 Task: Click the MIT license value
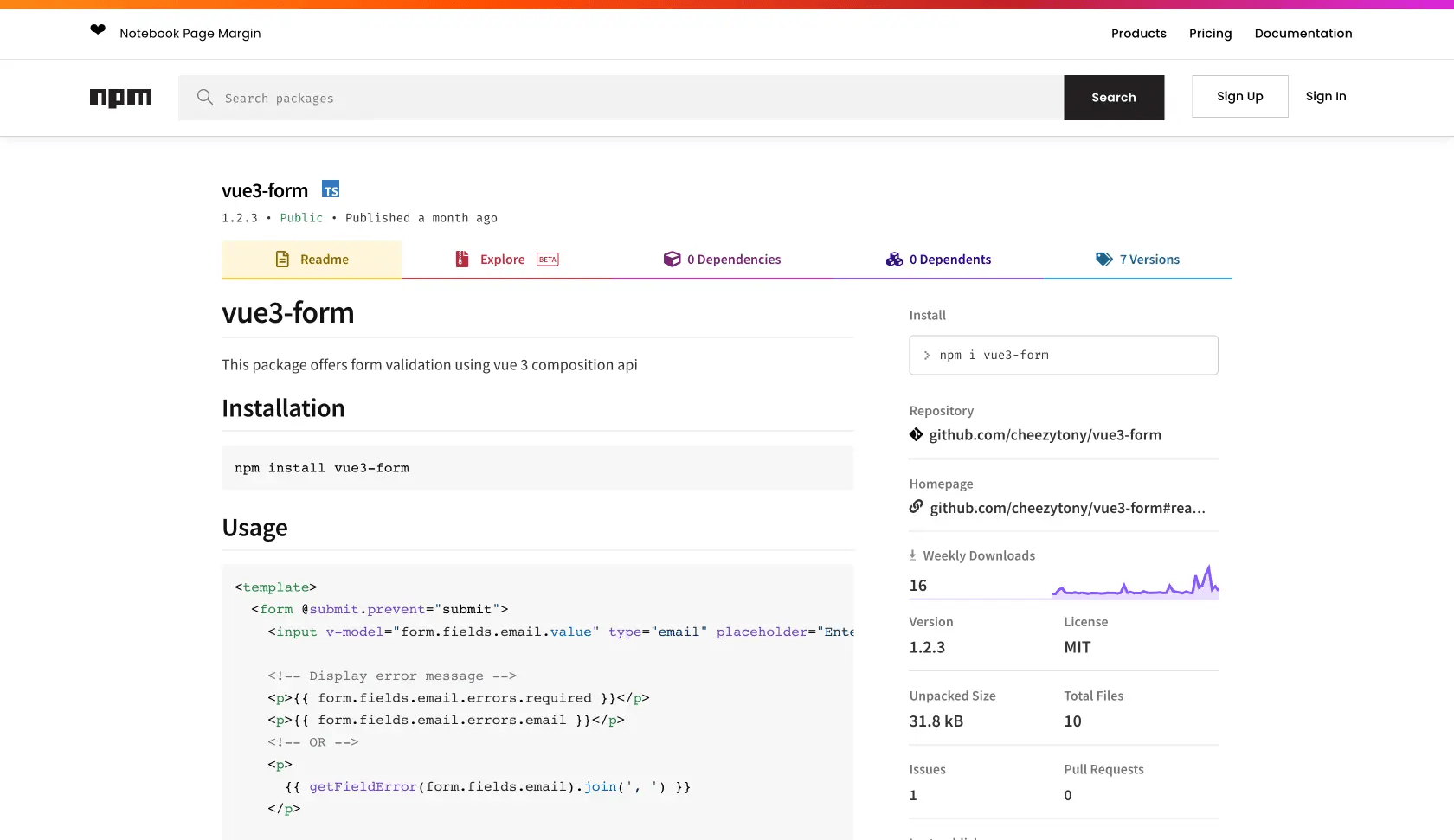(1078, 647)
